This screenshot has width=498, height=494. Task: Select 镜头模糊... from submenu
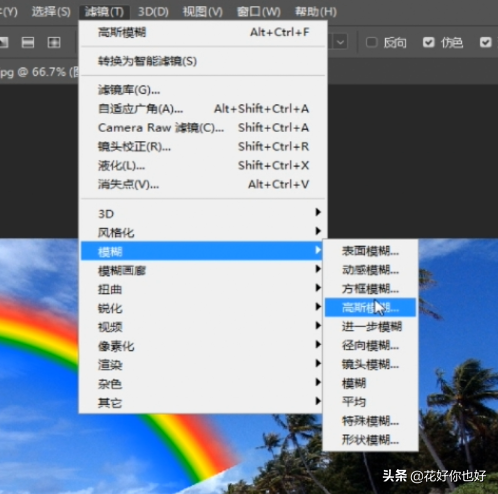tap(370, 364)
